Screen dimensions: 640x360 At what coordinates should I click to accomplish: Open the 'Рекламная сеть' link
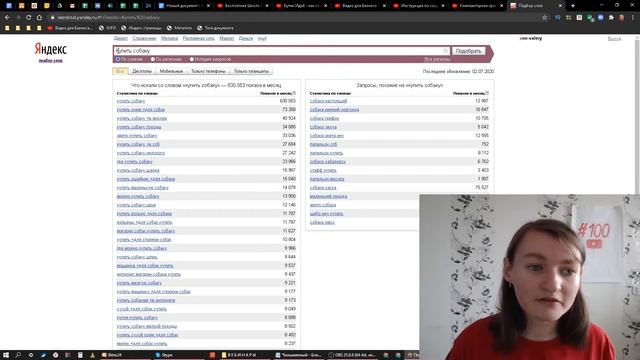(x=198, y=38)
